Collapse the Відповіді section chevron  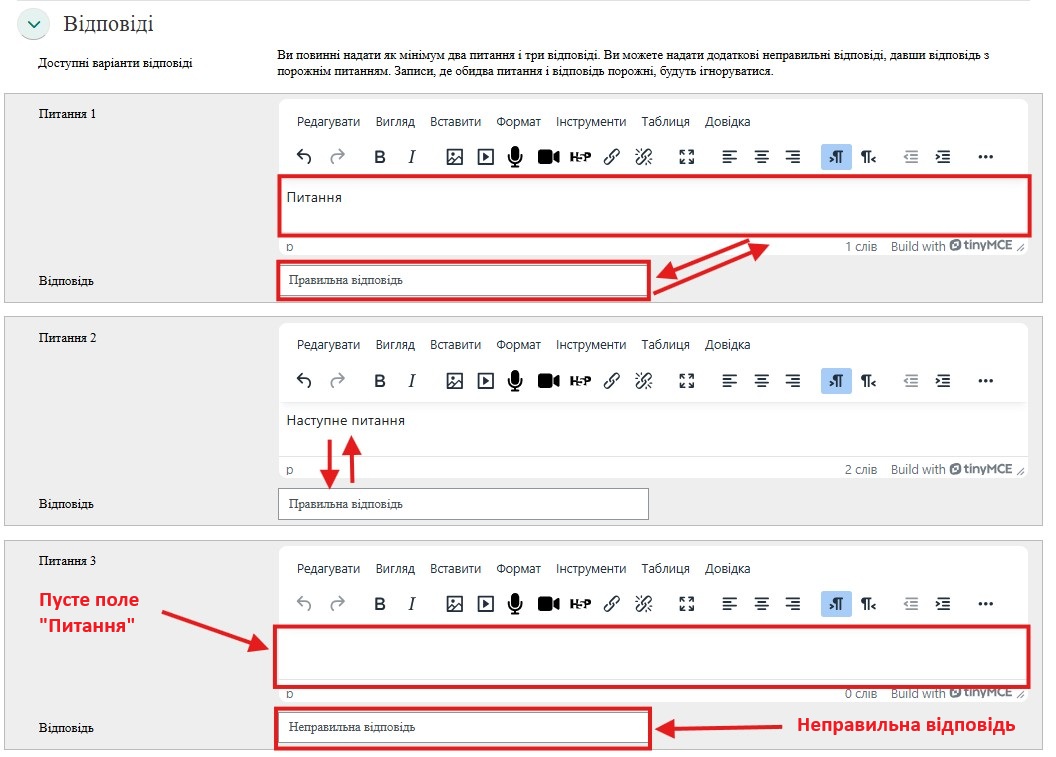(x=34, y=25)
